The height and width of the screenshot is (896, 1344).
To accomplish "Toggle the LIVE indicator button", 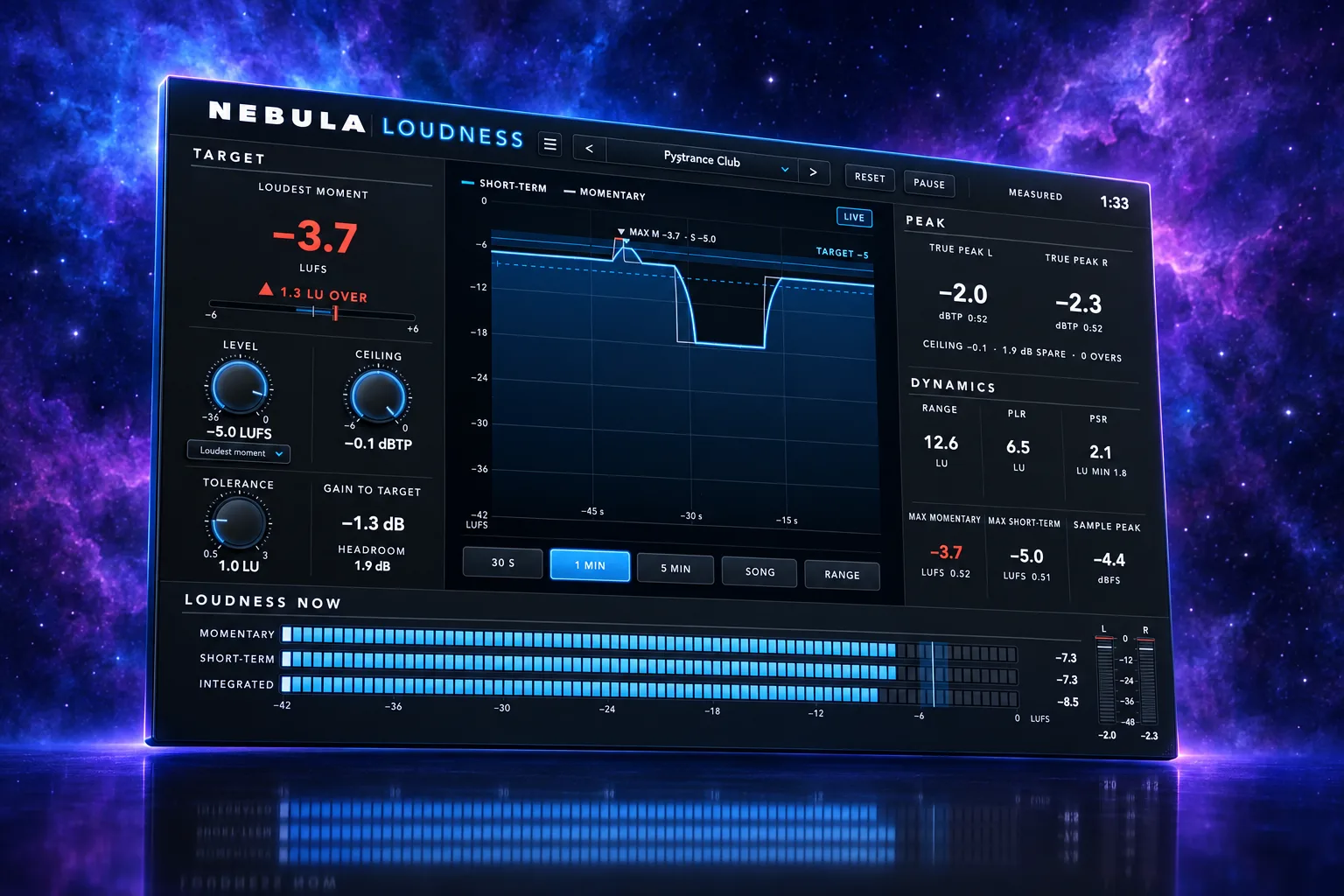I will [x=854, y=217].
